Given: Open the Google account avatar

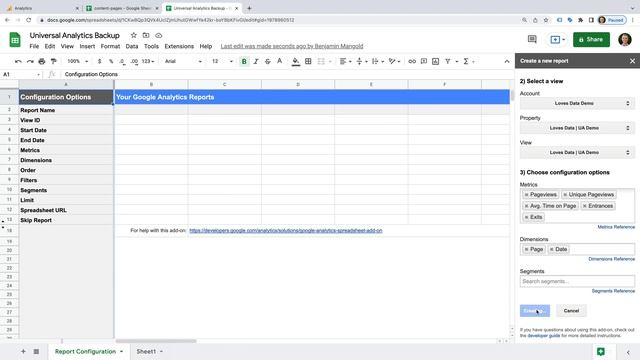Looking at the screenshot, I should tap(625, 40).
